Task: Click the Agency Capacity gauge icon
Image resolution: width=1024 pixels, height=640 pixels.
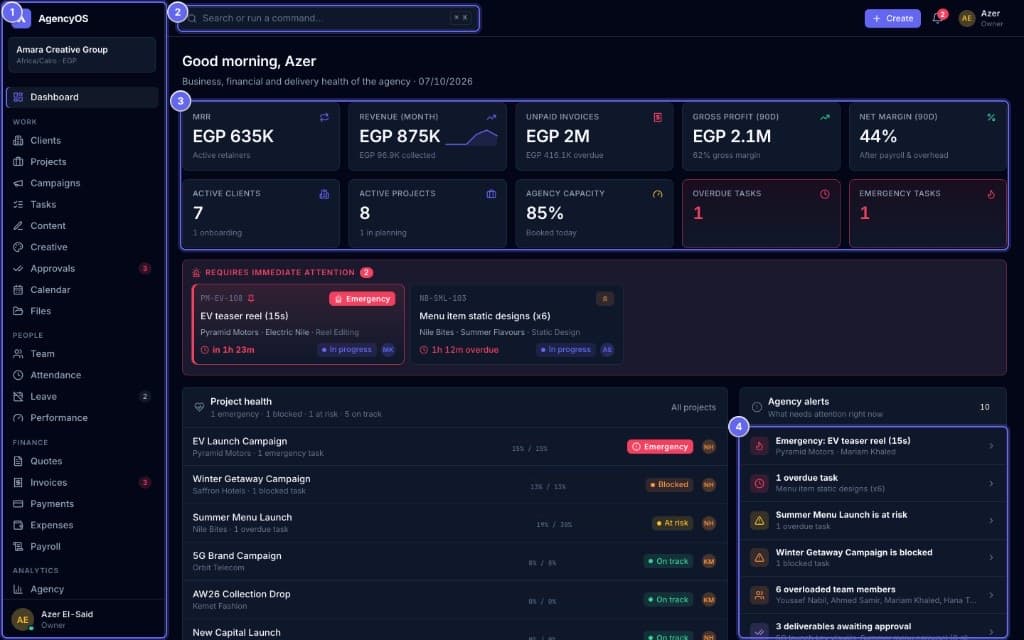Action: point(658,194)
